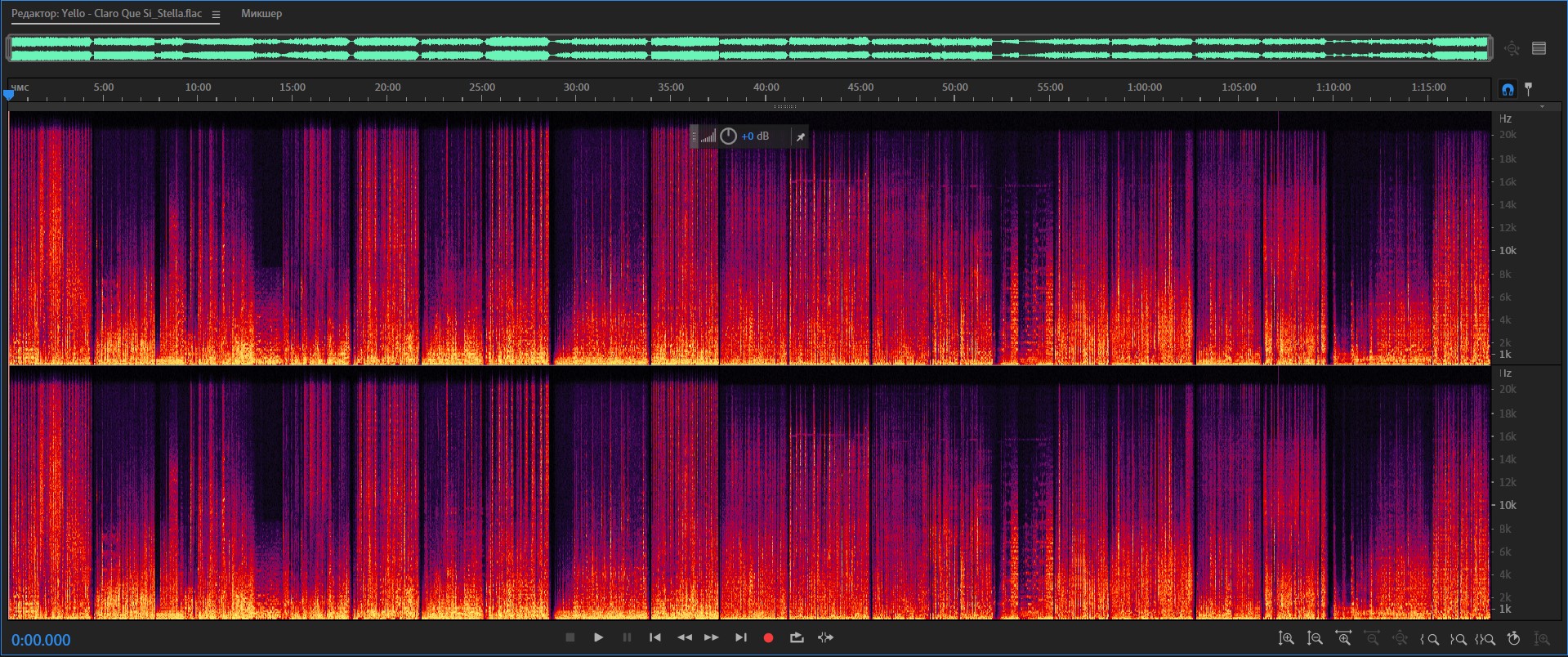Zoom in time icon

point(1343,639)
